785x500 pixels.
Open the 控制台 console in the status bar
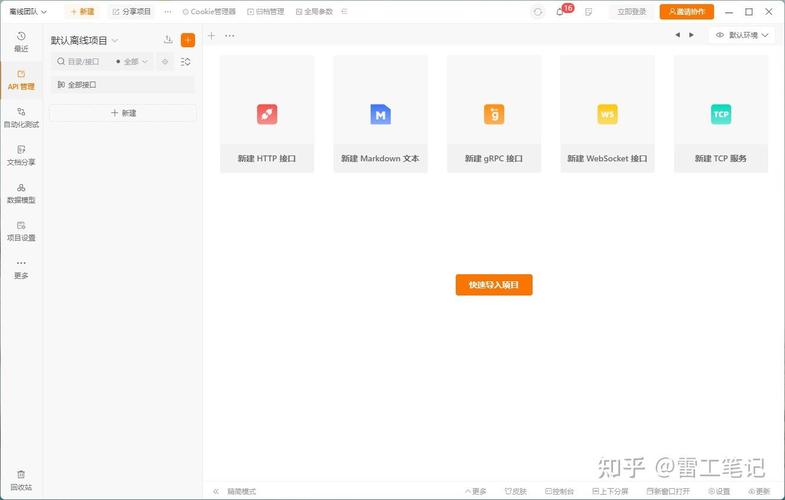(x=559, y=491)
